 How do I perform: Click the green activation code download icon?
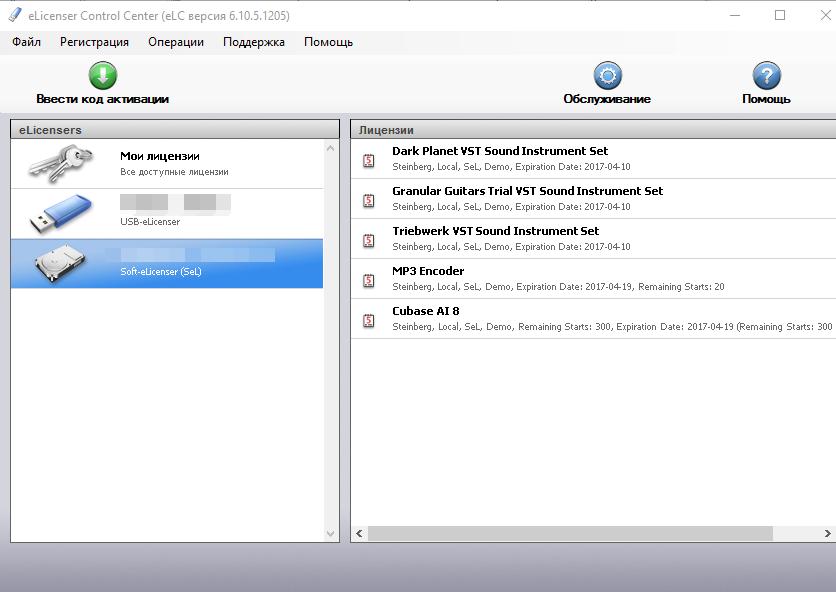(103, 75)
